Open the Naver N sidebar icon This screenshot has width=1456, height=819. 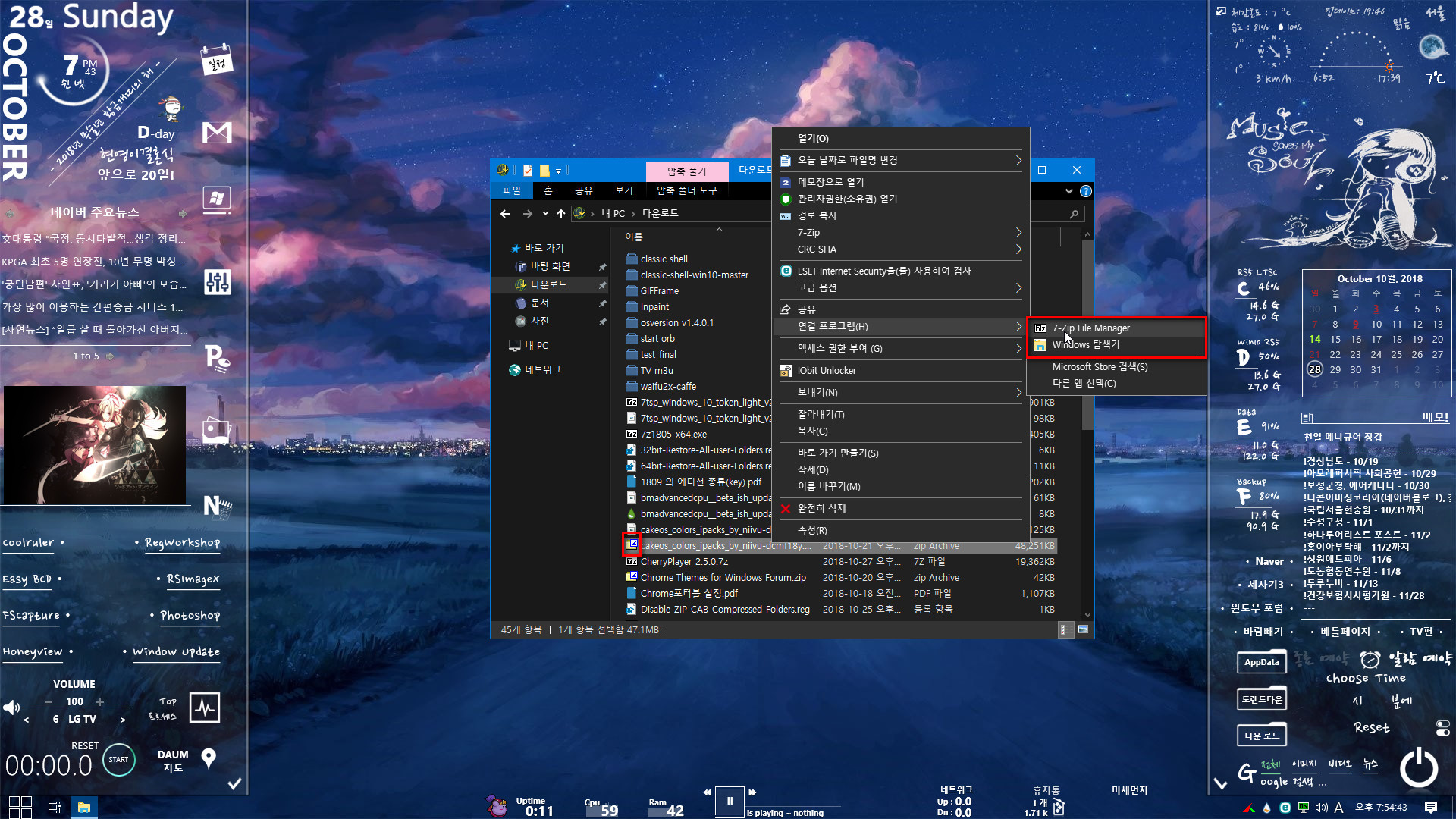click(x=217, y=506)
